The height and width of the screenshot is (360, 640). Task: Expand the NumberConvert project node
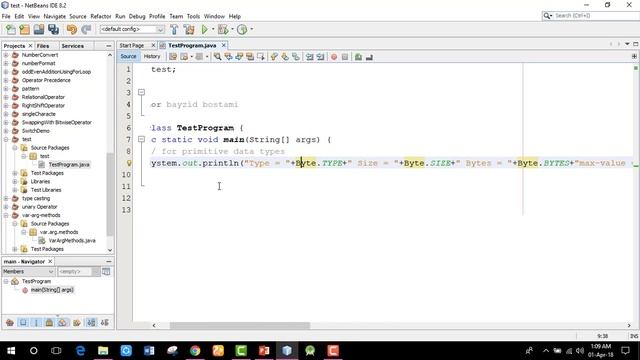tap(6, 55)
